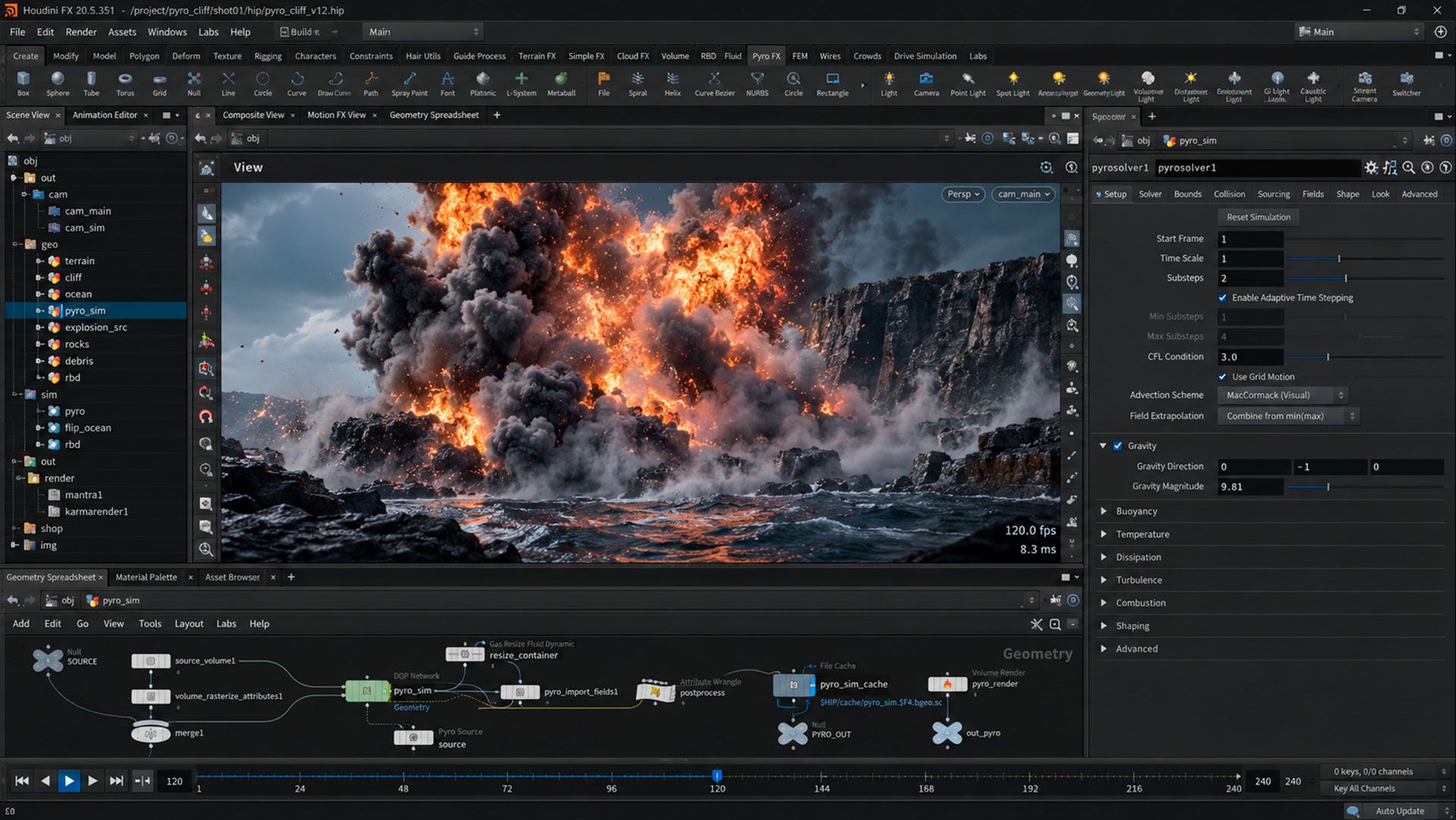Open the cam_main camera dropdown
Viewport: 1456px width, 820px height.
pyautogui.click(x=1024, y=194)
